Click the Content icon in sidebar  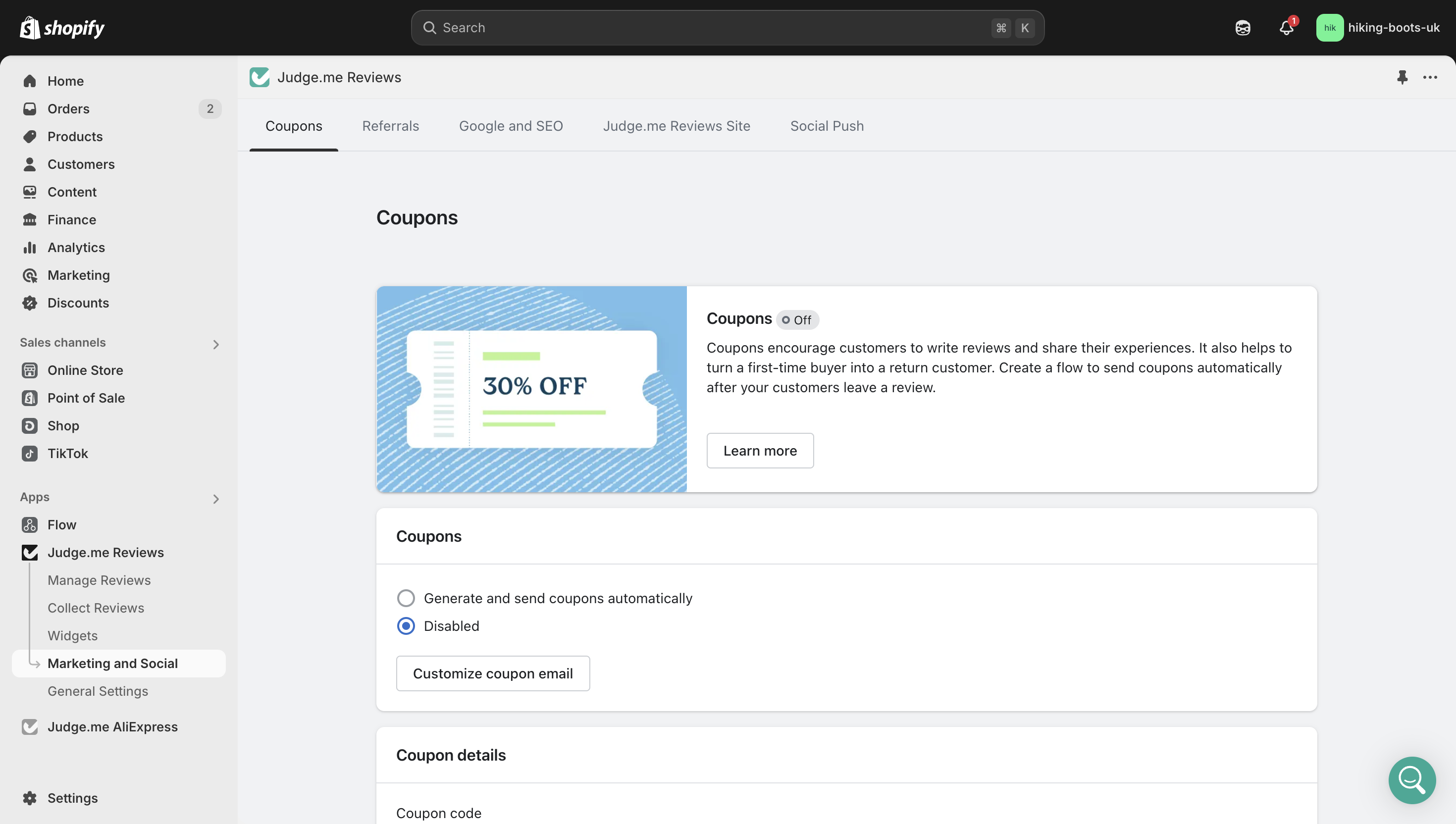[30, 192]
